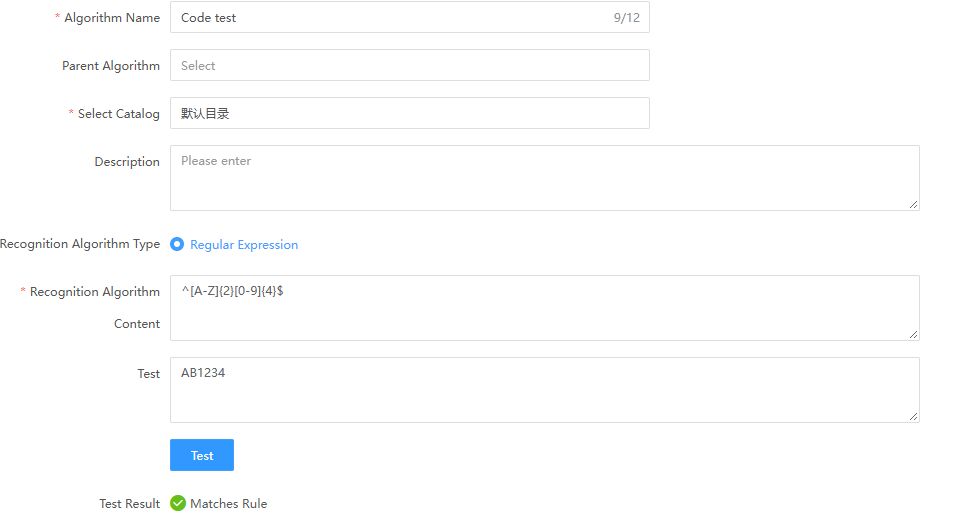Click the blue Test button
Screen dimensions: 960x530
pyautogui.click(x=202, y=455)
